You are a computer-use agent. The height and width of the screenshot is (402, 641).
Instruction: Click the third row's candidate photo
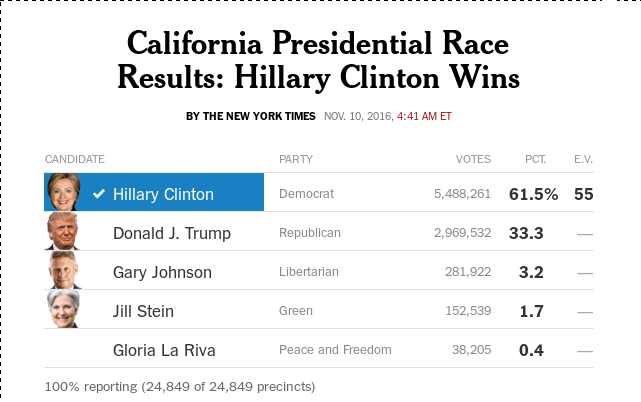(63, 271)
